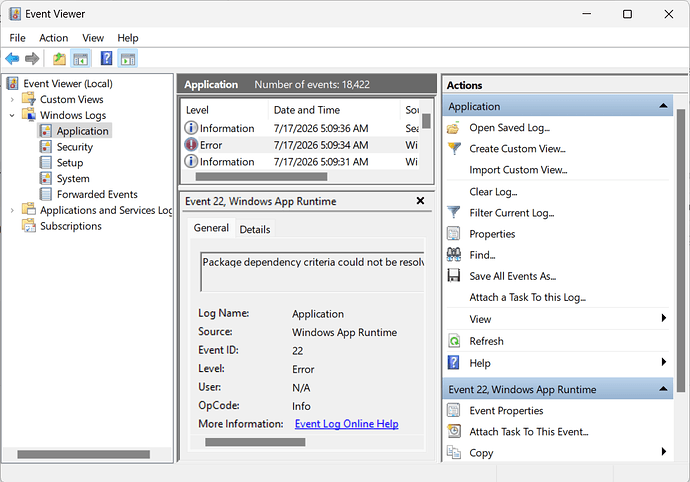The height and width of the screenshot is (482, 690).
Task: Toggle the Show/Hide Action Pane icon
Action: point(128,59)
